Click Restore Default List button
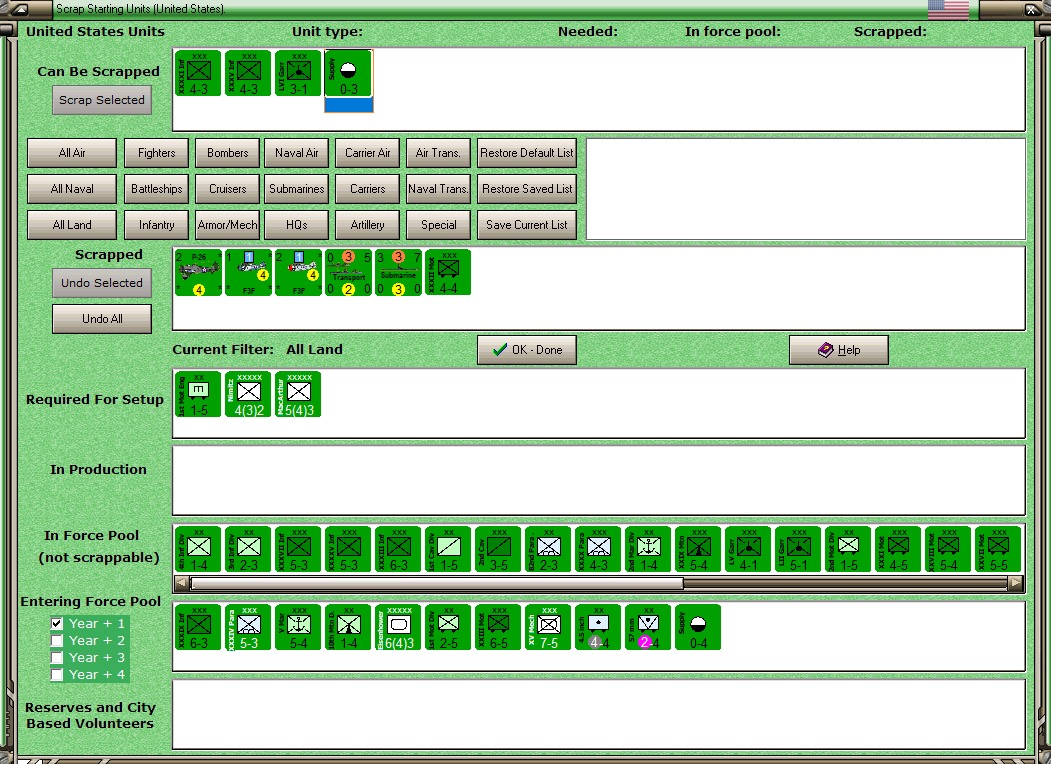Screen dimensions: 1051x764 (527, 153)
